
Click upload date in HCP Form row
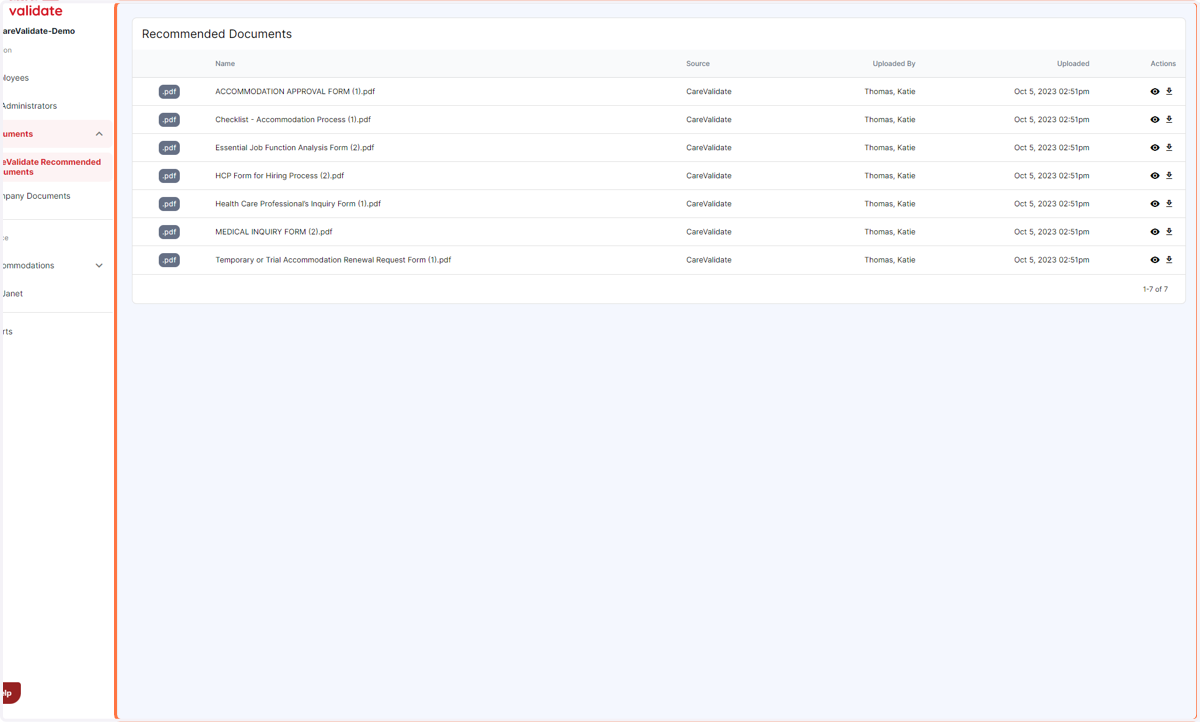point(1052,176)
